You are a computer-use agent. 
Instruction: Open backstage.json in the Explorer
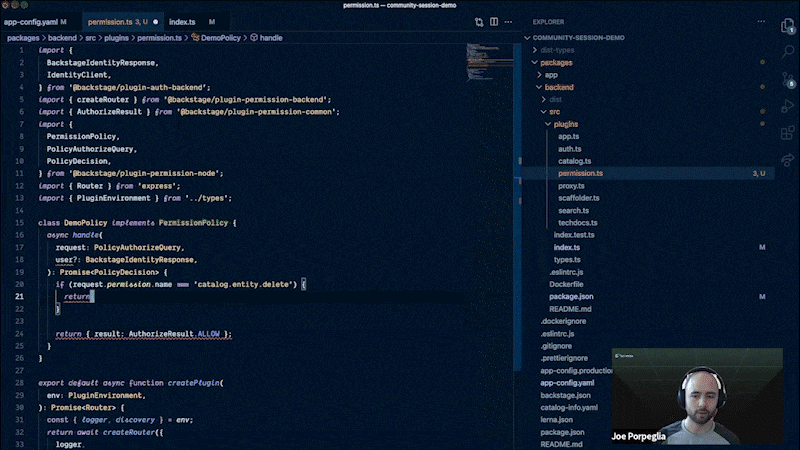pos(565,395)
